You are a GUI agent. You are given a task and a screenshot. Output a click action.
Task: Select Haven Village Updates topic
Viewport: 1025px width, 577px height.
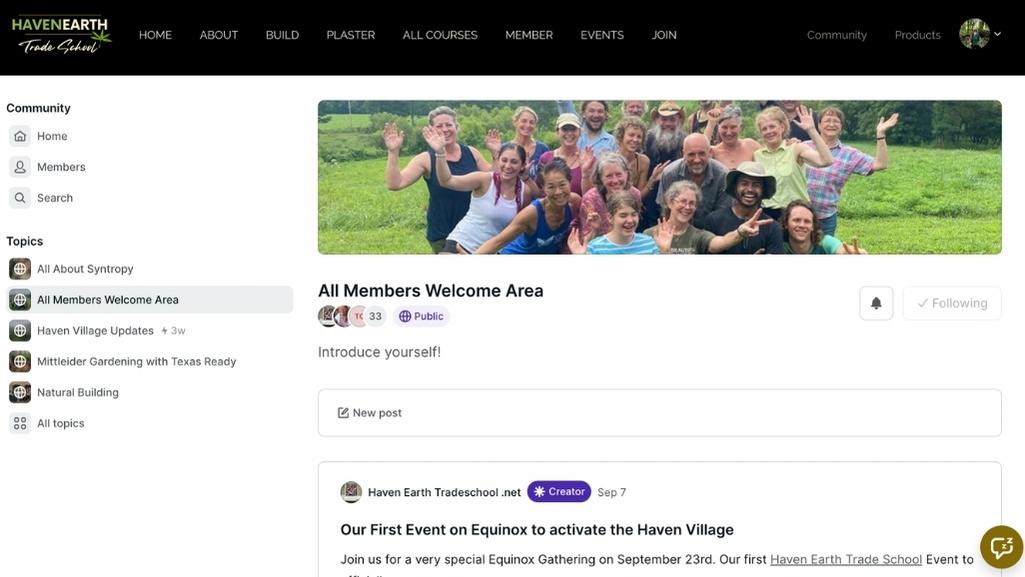(x=95, y=331)
